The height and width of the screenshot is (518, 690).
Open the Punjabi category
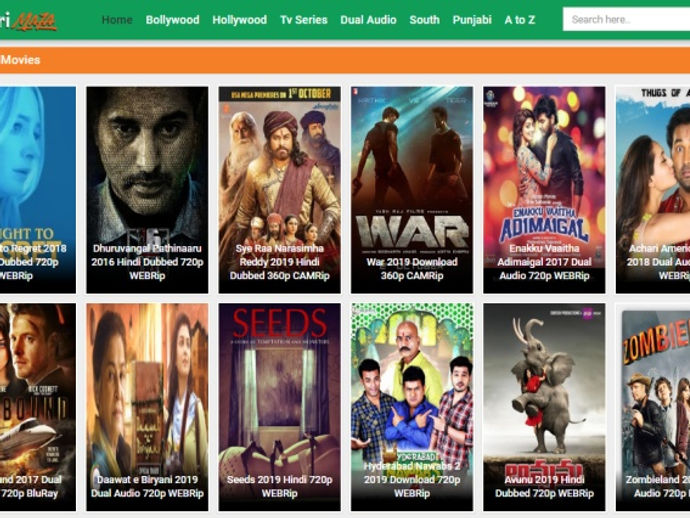pos(472,20)
